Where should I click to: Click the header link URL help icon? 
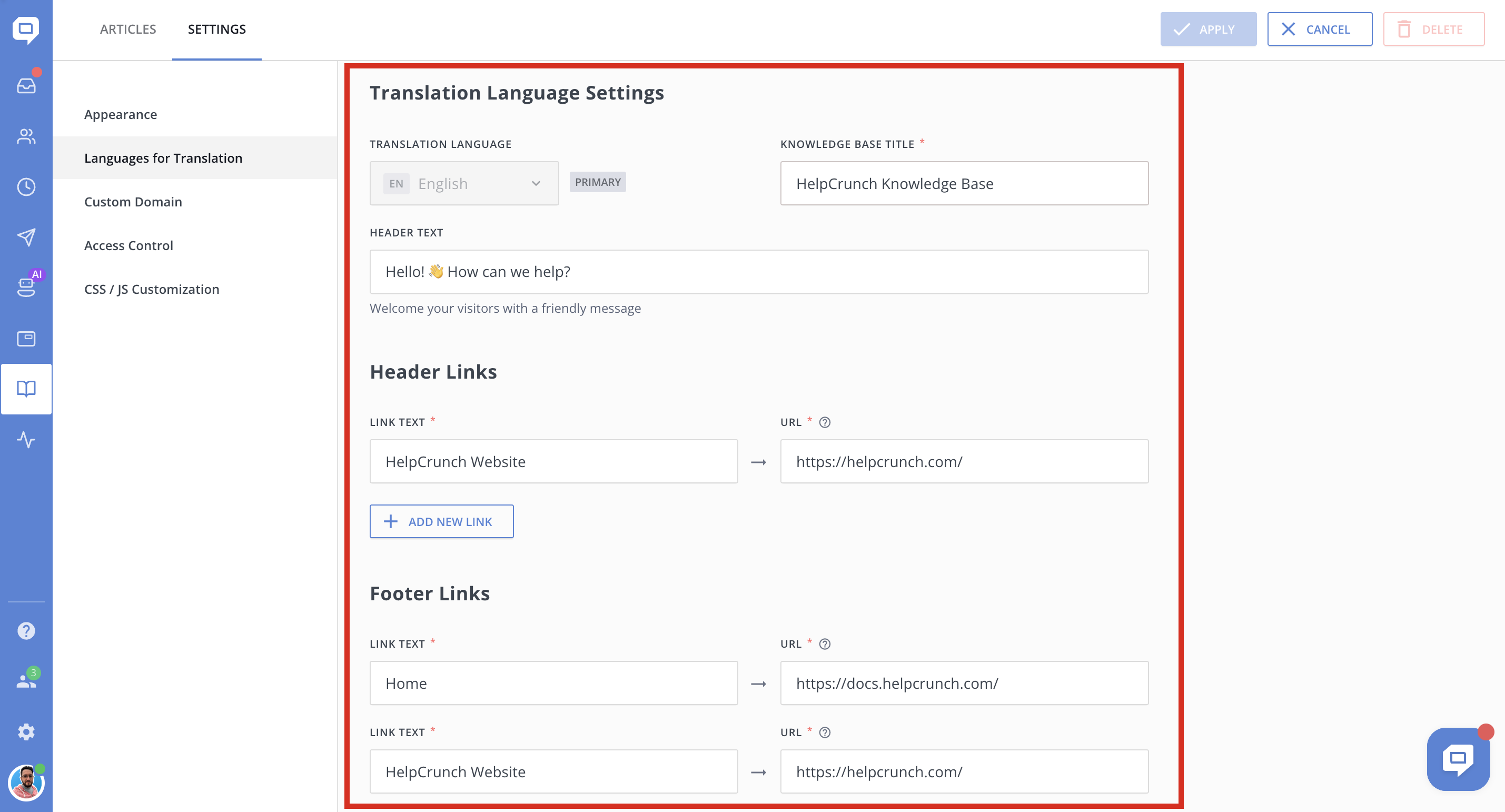click(x=824, y=422)
